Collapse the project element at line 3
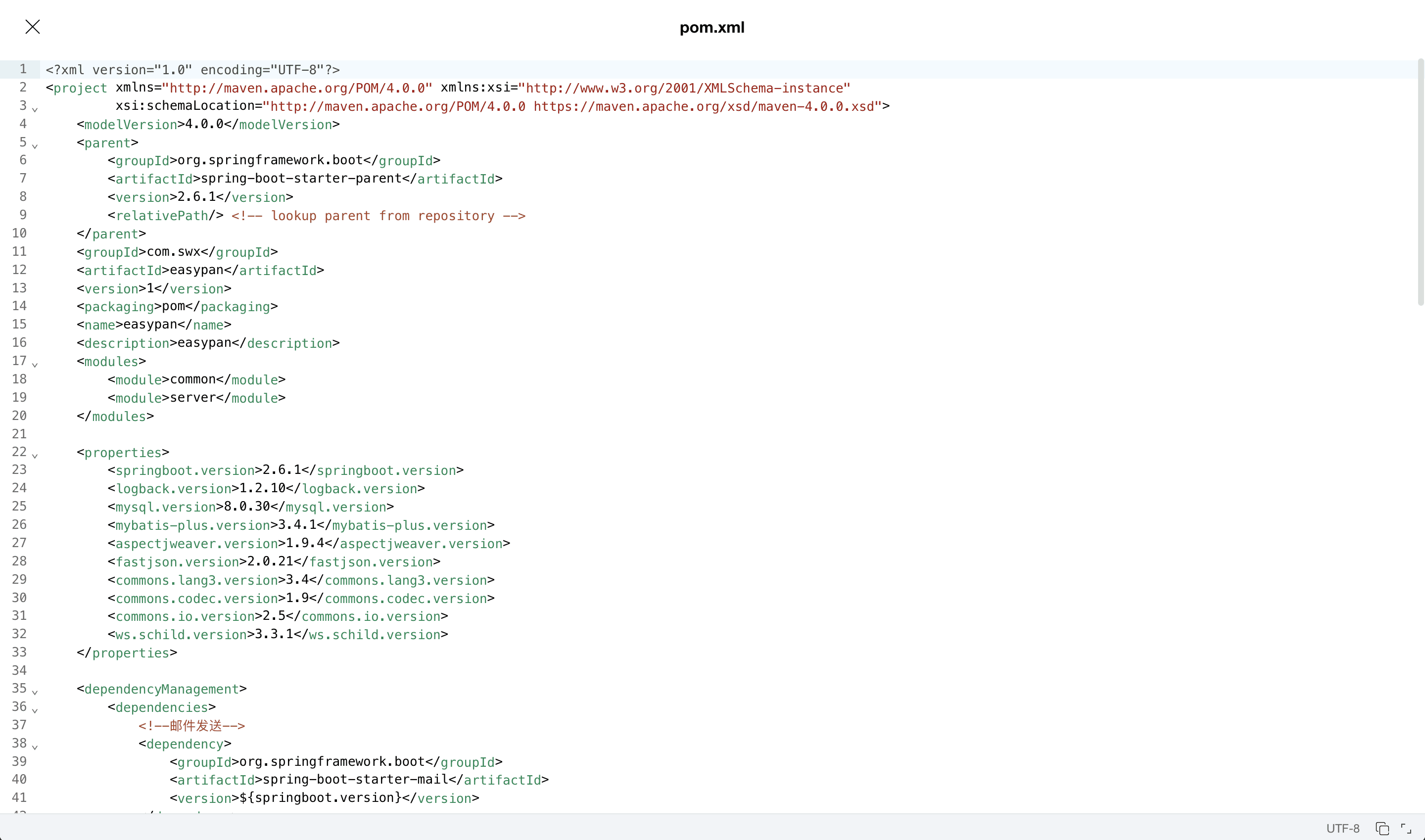This screenshot has height=840, width=1425. pyautogui.click(x=35, y=109)
